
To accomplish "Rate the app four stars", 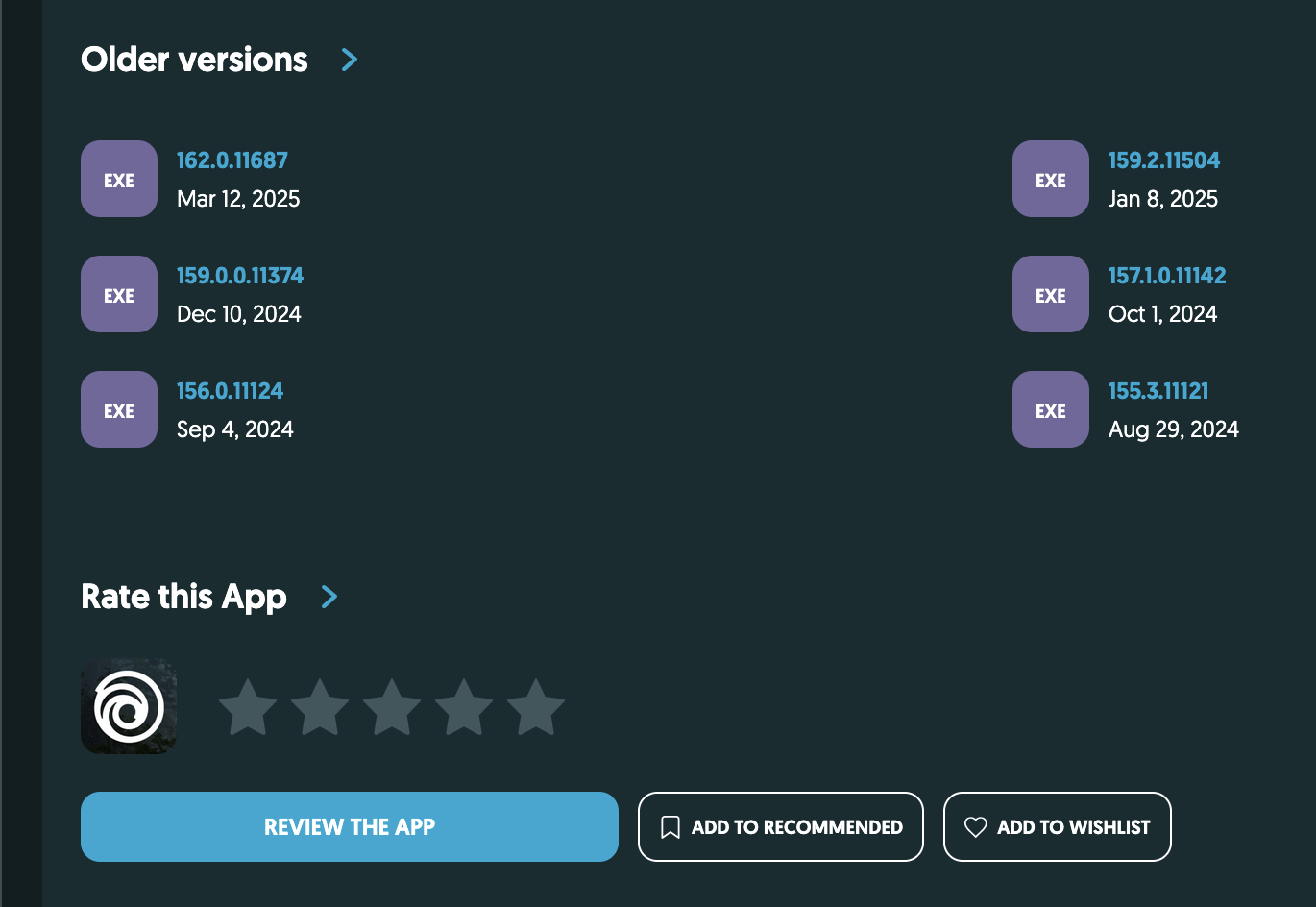I will click(x=464, y=708).
